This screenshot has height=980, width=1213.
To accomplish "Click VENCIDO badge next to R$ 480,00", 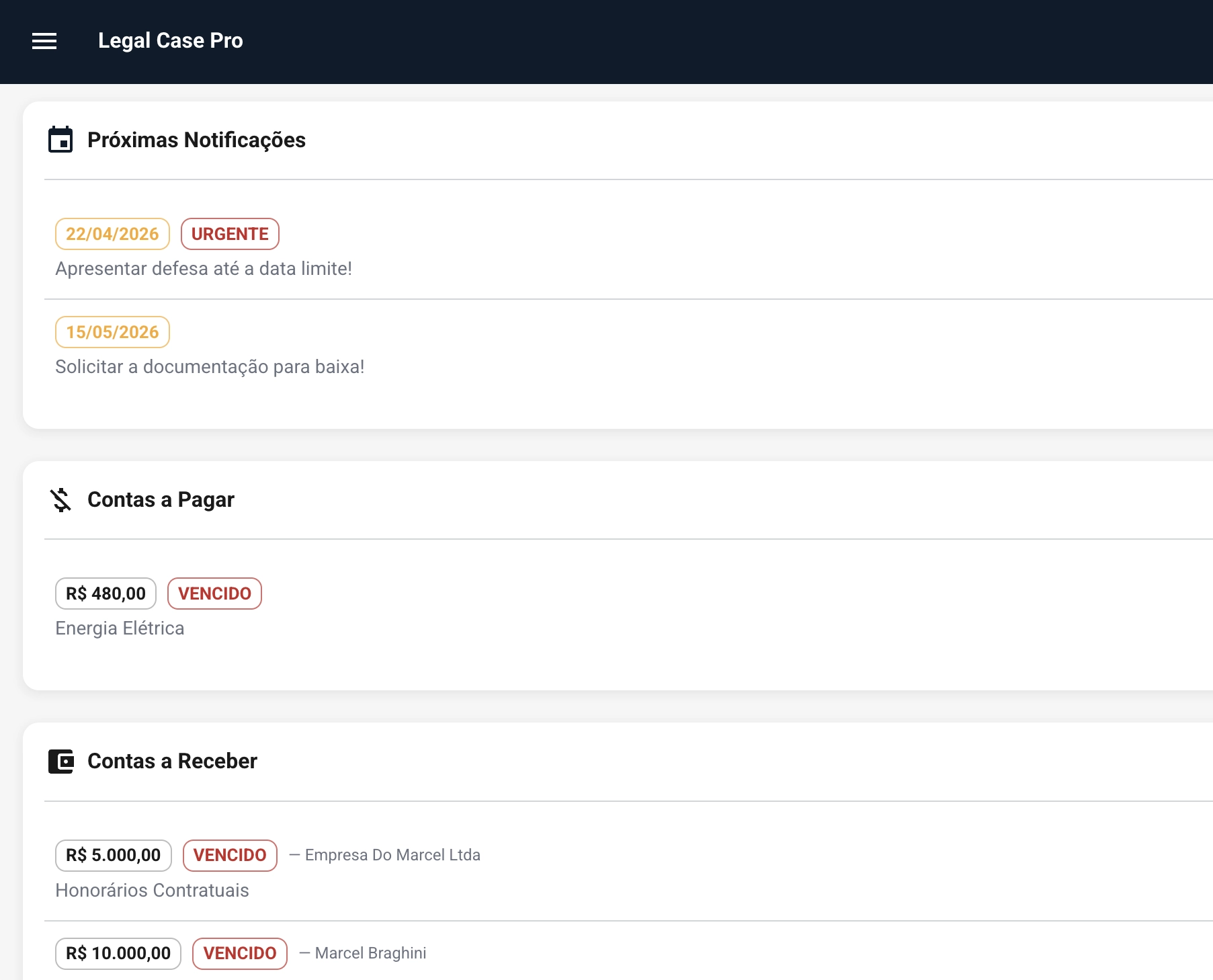I will 214,594.
